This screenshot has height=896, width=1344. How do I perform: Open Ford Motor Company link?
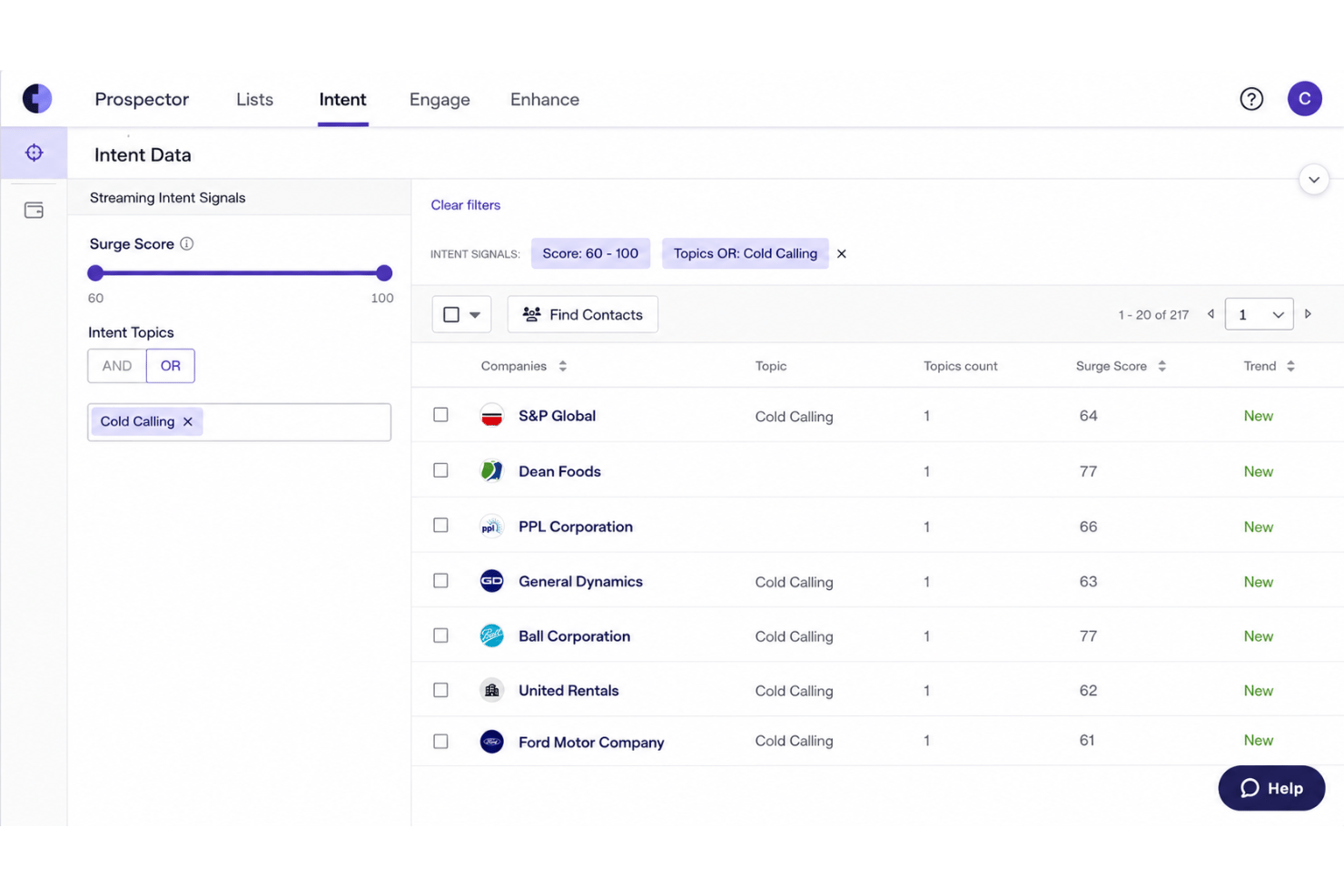click(591, 742)
